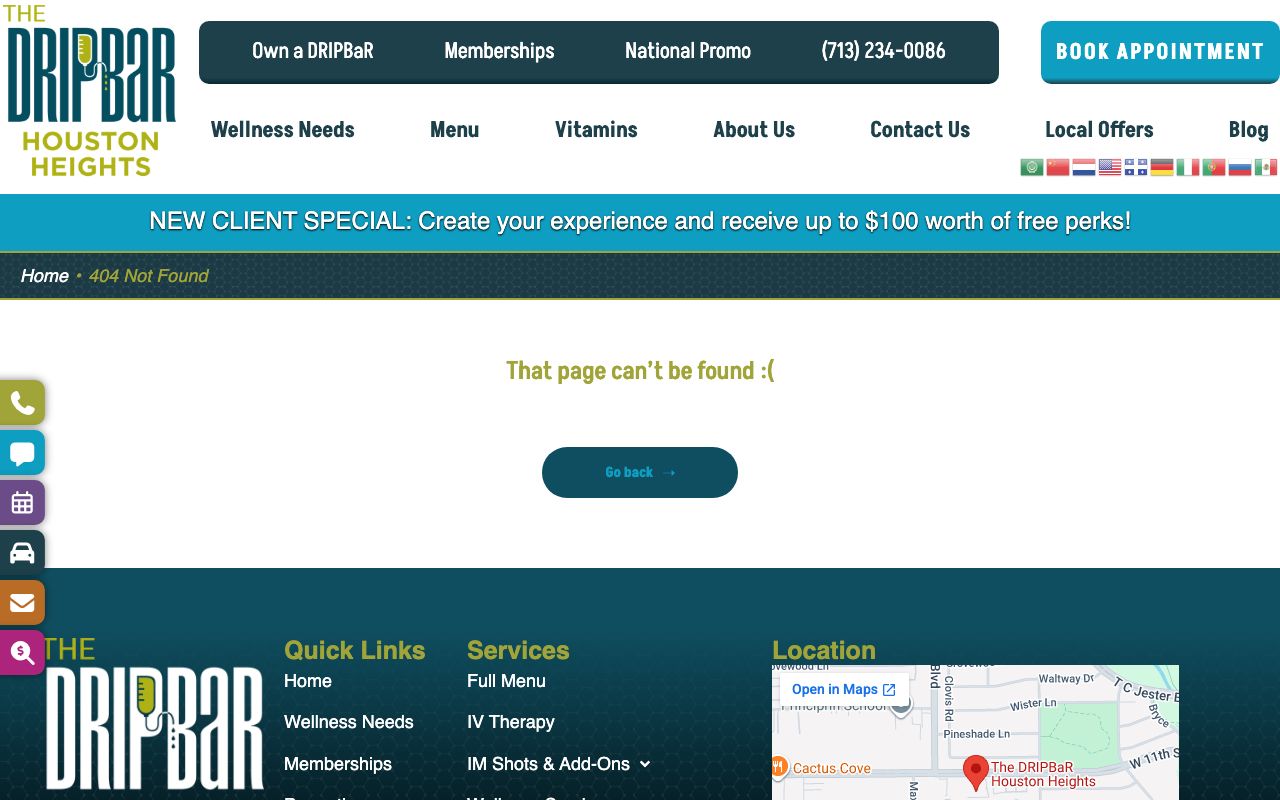Viewport: 1280px width, 800px height.
Task: Click the phone call sidebar icon
Action: coord(22,403)
